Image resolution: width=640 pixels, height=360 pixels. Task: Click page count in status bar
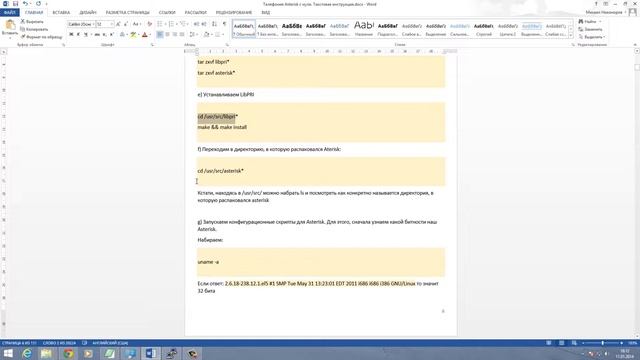point(19,343)
